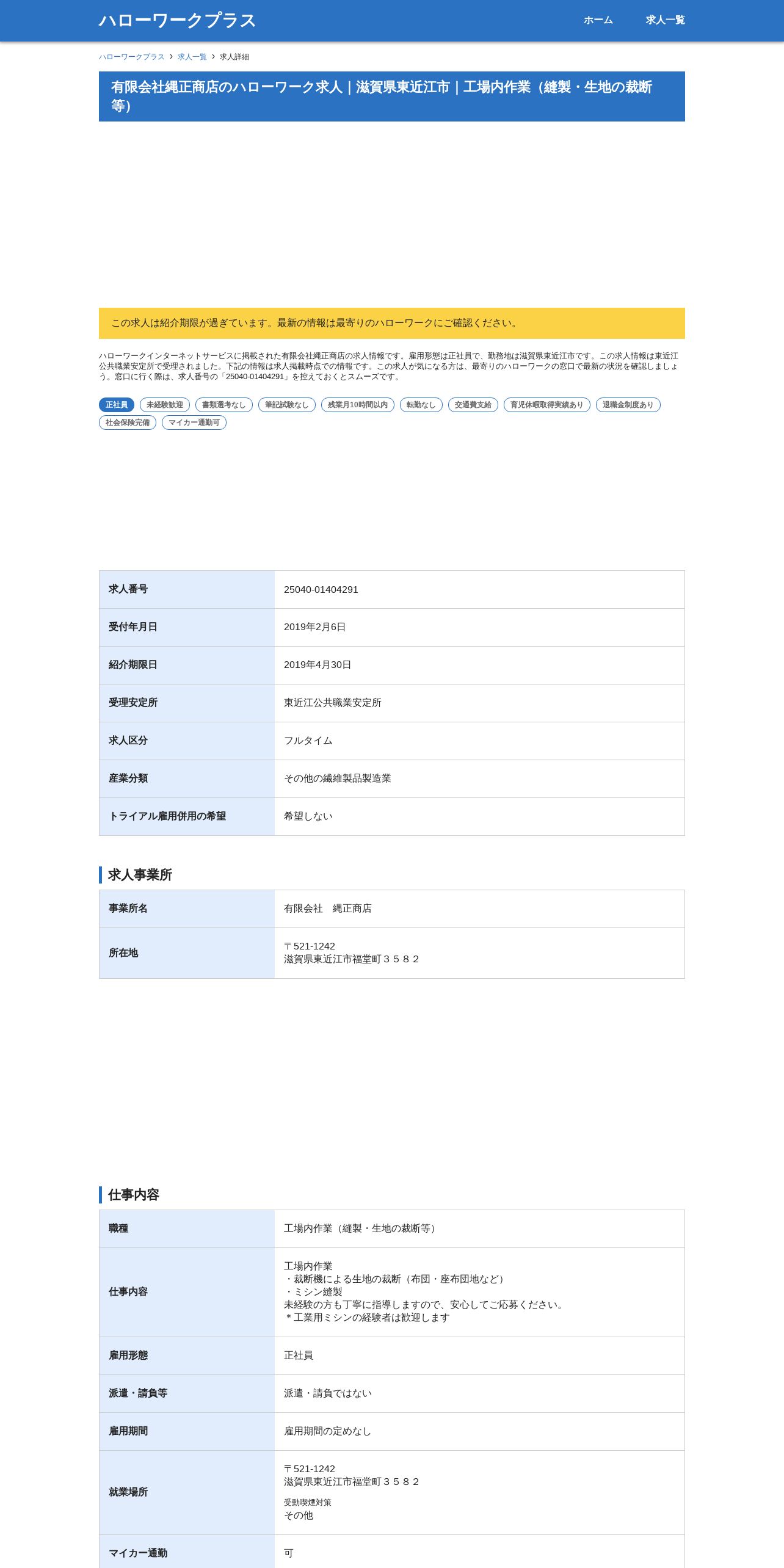Select the 退職金制度あり tag
The width and height of the screenshot is (784, 1568).
coord(628,405)
